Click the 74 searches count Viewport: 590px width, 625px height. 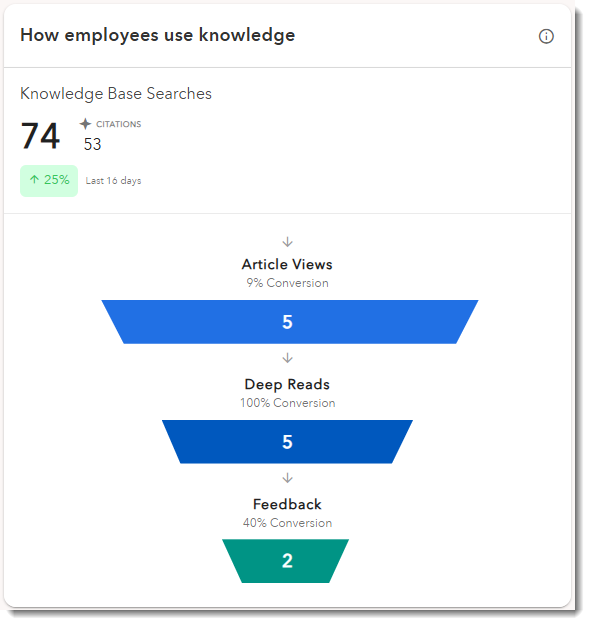41,137
